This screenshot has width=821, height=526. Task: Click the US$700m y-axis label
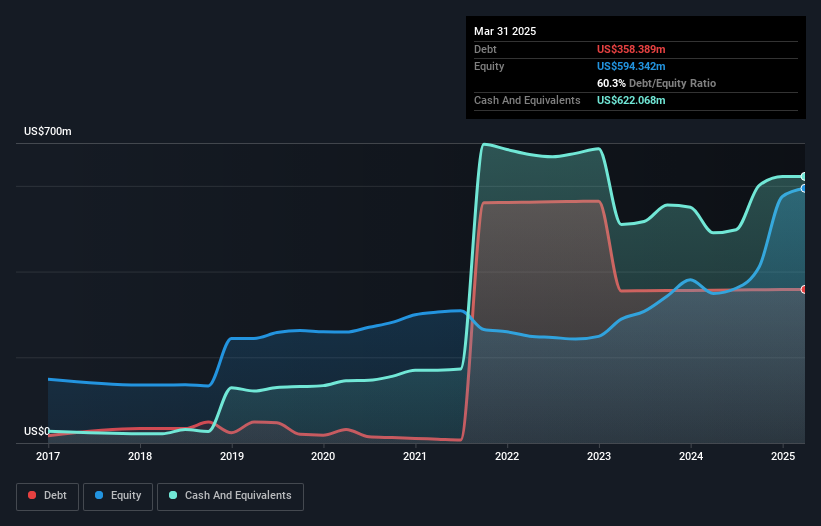tap(48, 131)
